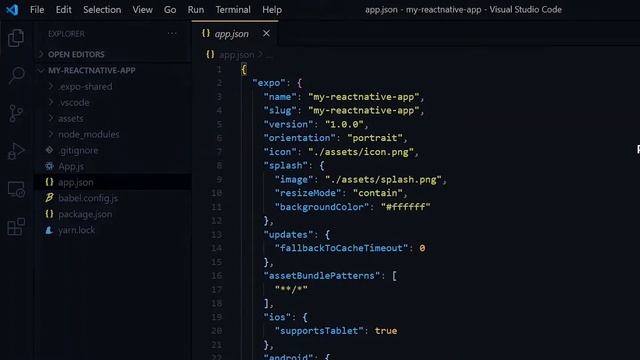
Task: Open the Search view in activity bar
Action: point(16,76)
